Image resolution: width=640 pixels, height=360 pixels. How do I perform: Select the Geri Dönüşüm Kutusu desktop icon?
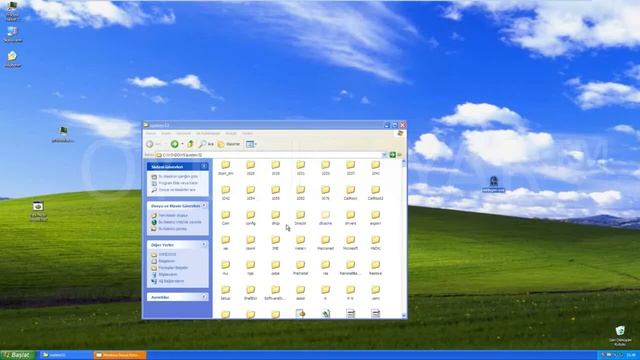pyautogui.click(x=620, y=336)
